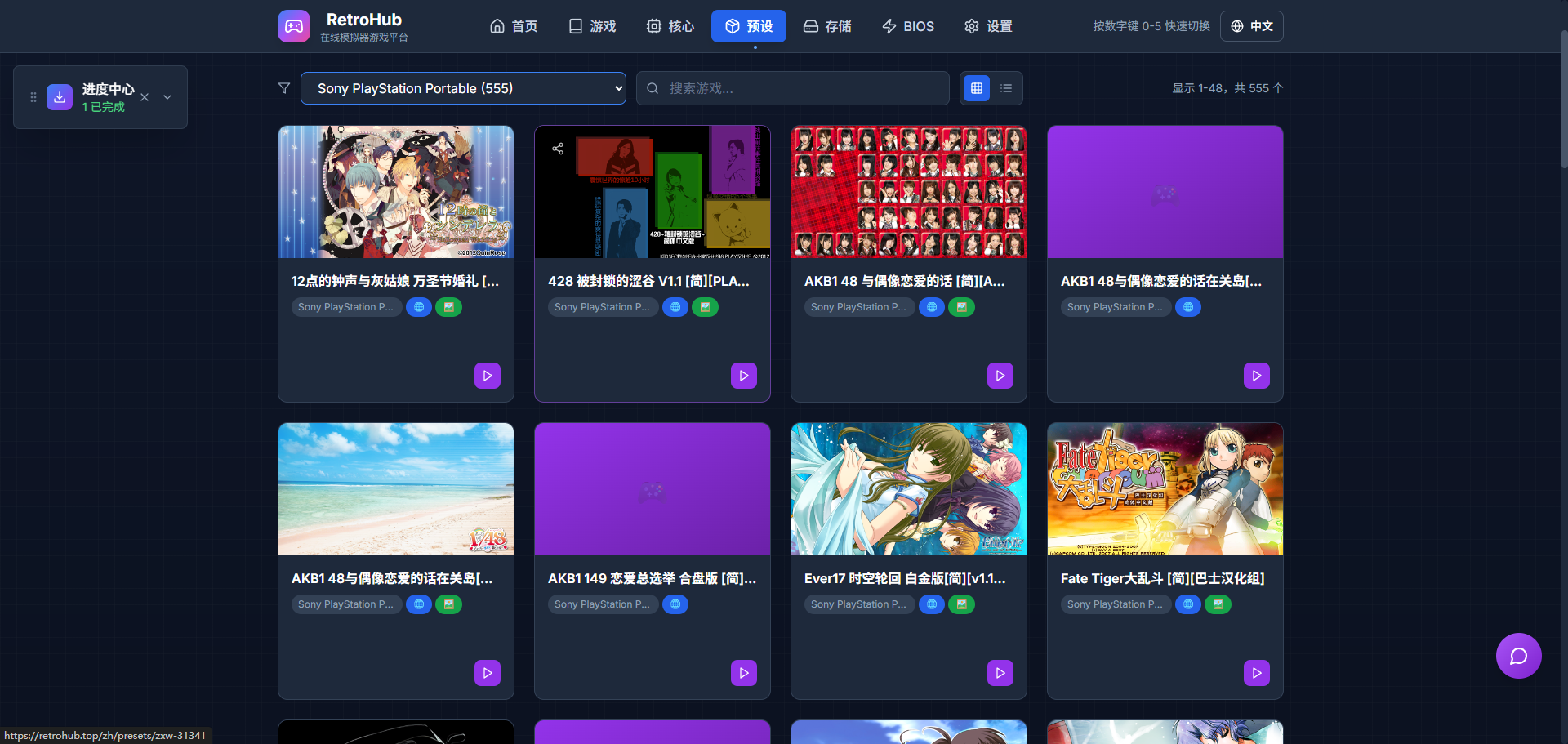This screenshot has width=1568, height=744.
Task: Click the download icon in progress center
Action: tap(60, 97)
